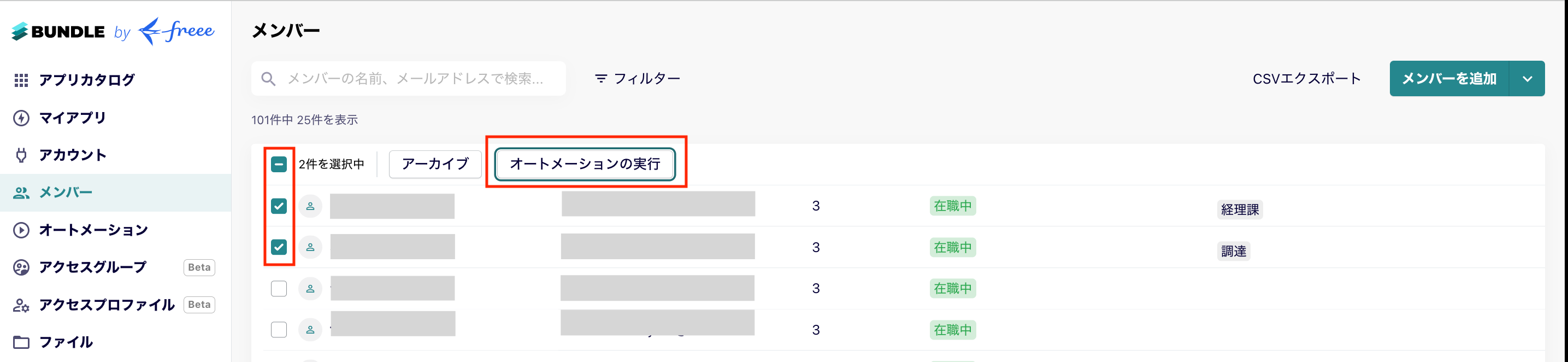Click the マイアプリ lightning bolt icon
1568x362 pixels.
pos(21,118)
